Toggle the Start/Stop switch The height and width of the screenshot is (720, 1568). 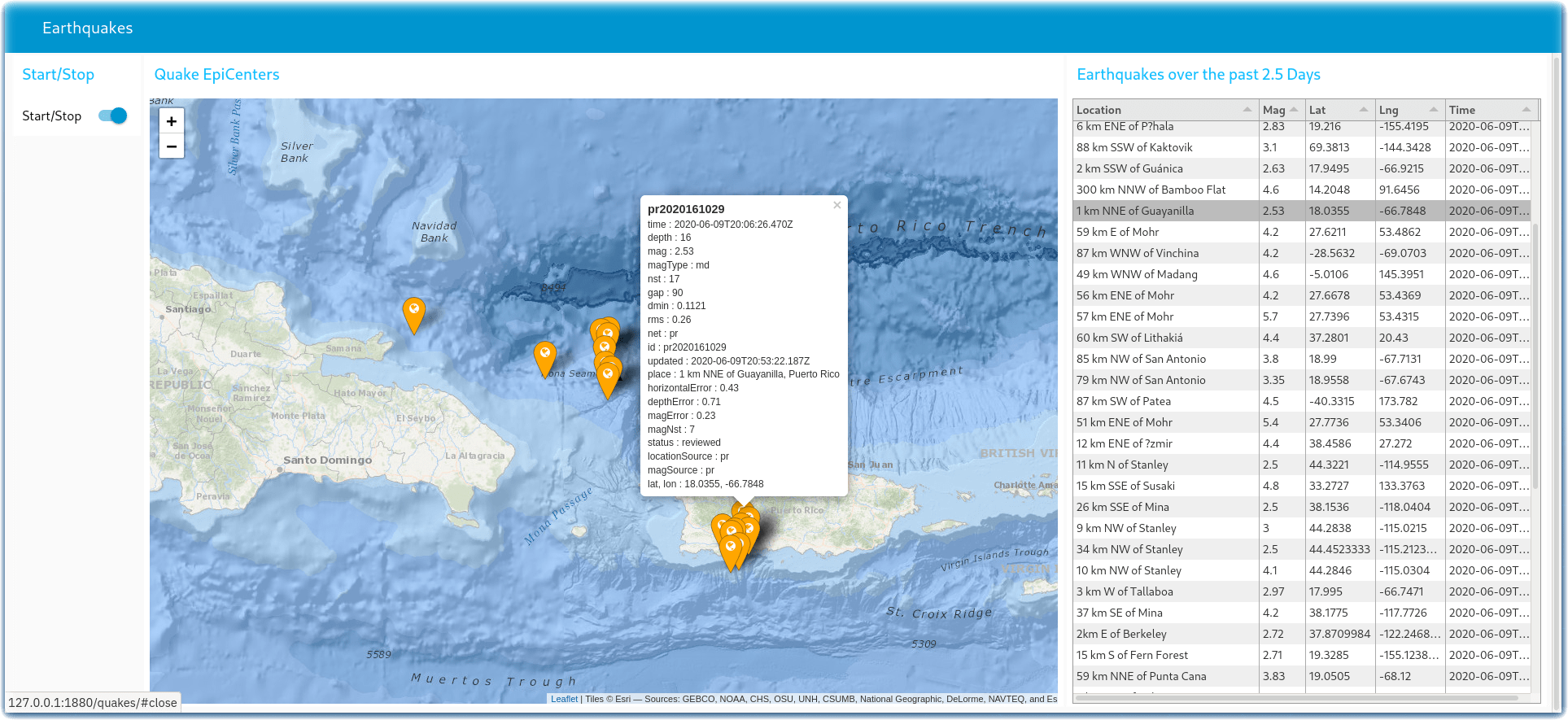click(113, 116)
